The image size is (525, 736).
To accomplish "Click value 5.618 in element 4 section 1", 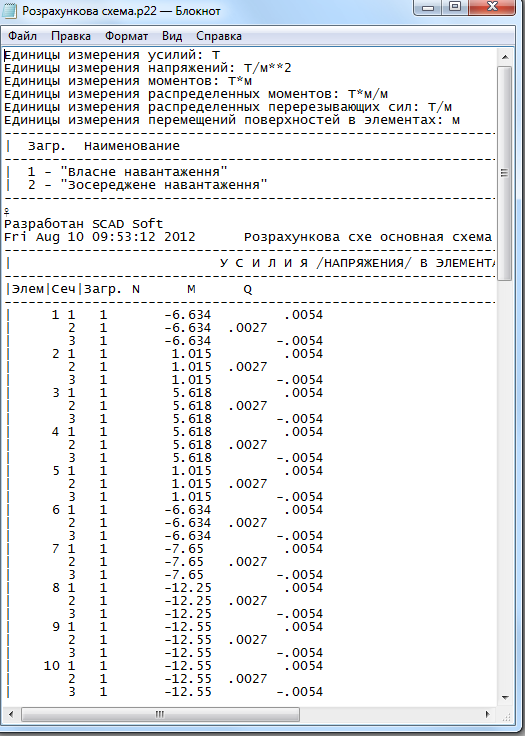I will [192, 431].
